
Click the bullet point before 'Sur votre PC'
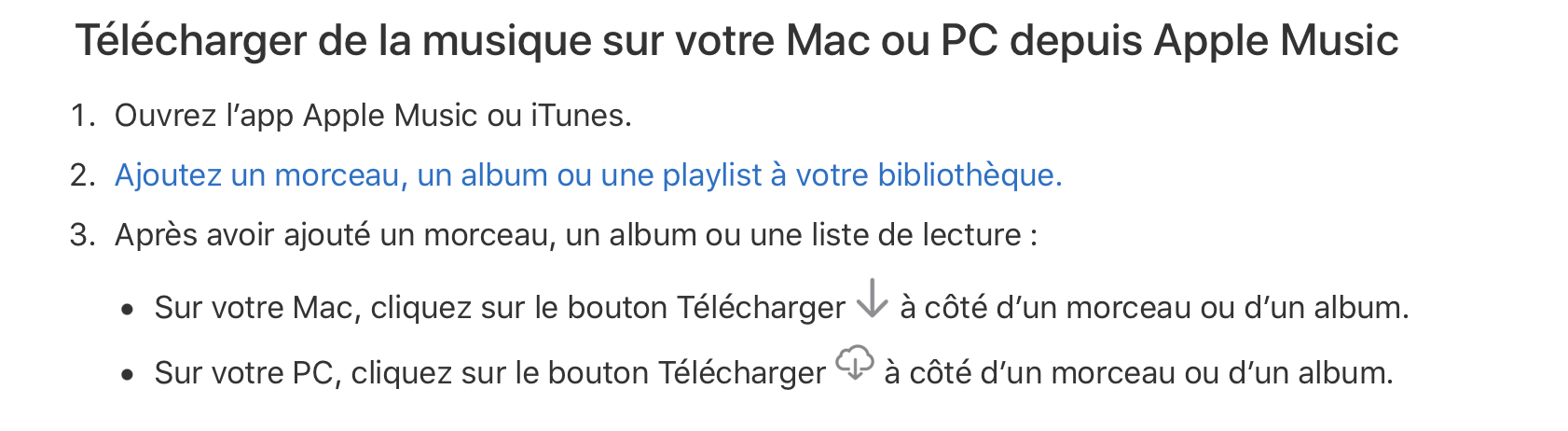point(128,375)
